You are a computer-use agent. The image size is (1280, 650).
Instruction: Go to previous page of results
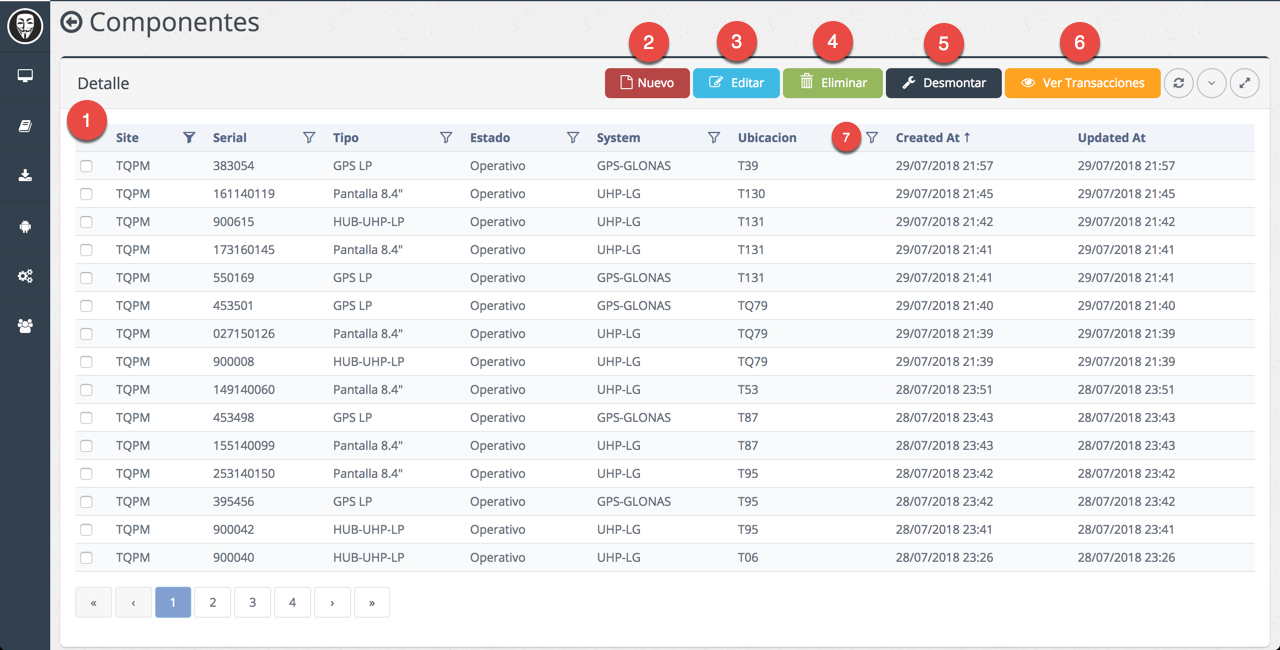(x=133, y=602)
